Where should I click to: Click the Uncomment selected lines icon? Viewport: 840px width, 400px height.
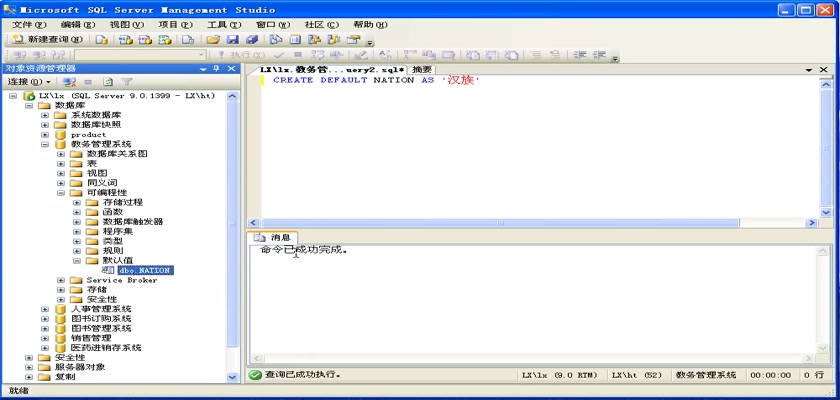pos(554,55)
